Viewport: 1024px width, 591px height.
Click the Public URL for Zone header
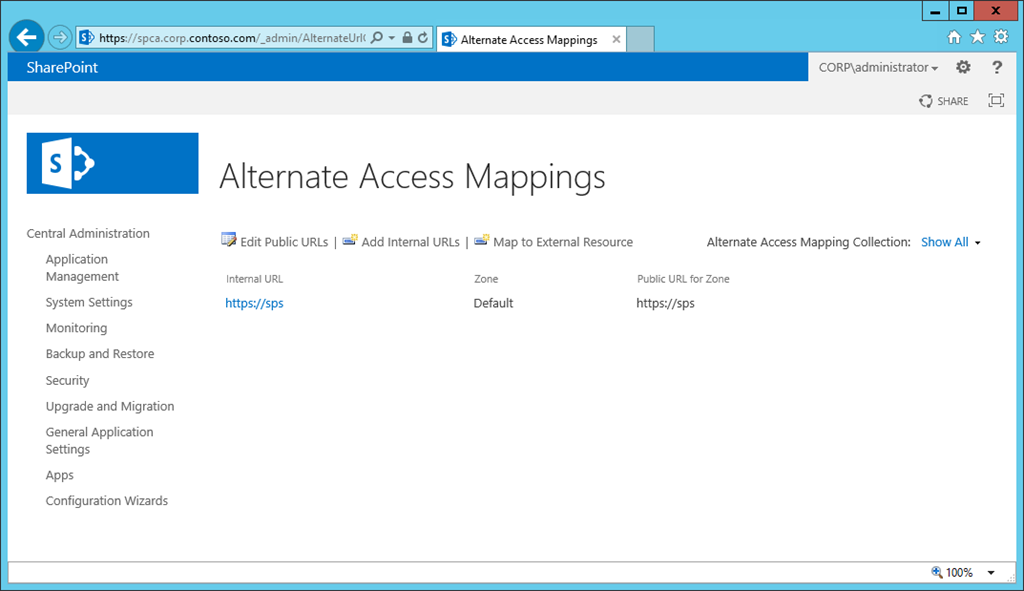tap(683, 279)
